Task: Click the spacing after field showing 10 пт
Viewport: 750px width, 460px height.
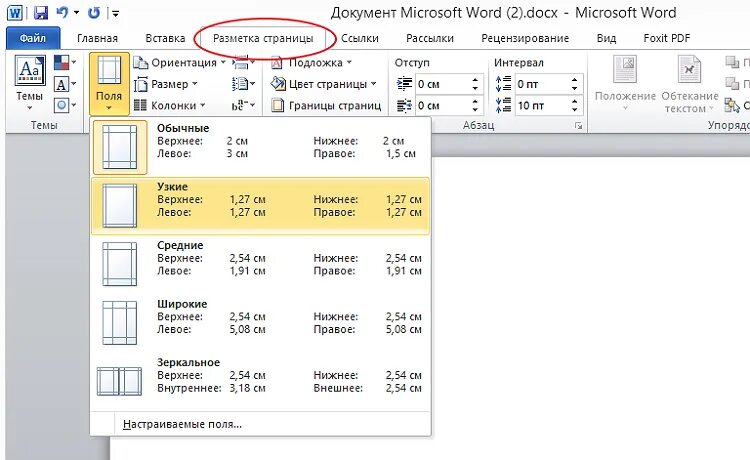Action: tap(542, 105)
